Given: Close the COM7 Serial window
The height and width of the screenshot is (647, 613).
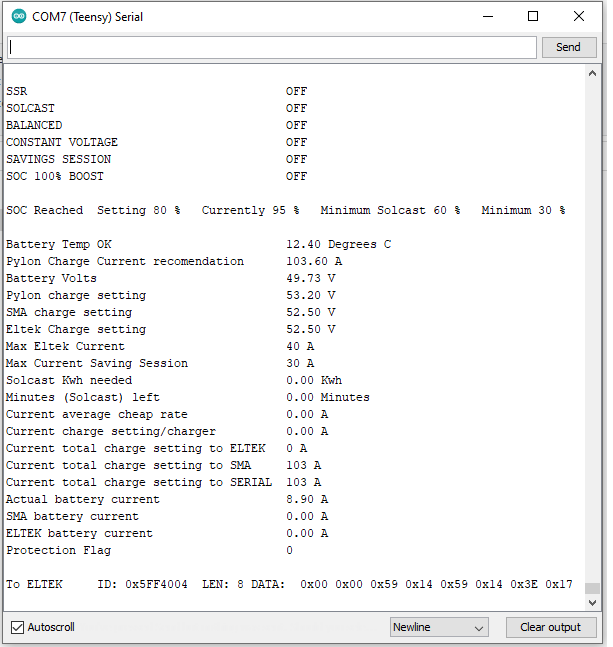Looking at the screenshot, I should pyautogui.click(x=579, y=17).
